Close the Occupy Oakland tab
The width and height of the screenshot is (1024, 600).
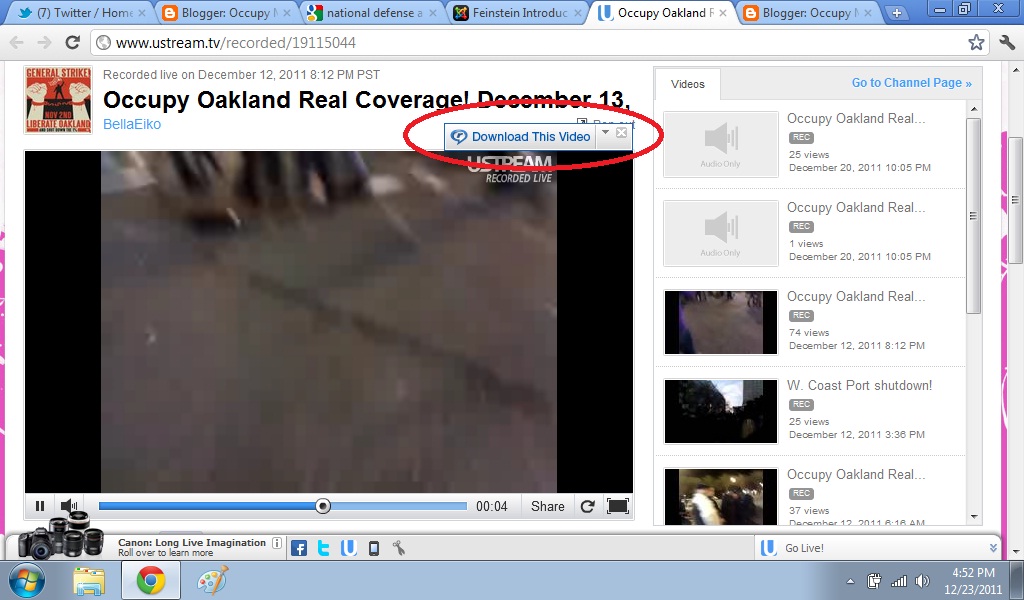723,12
